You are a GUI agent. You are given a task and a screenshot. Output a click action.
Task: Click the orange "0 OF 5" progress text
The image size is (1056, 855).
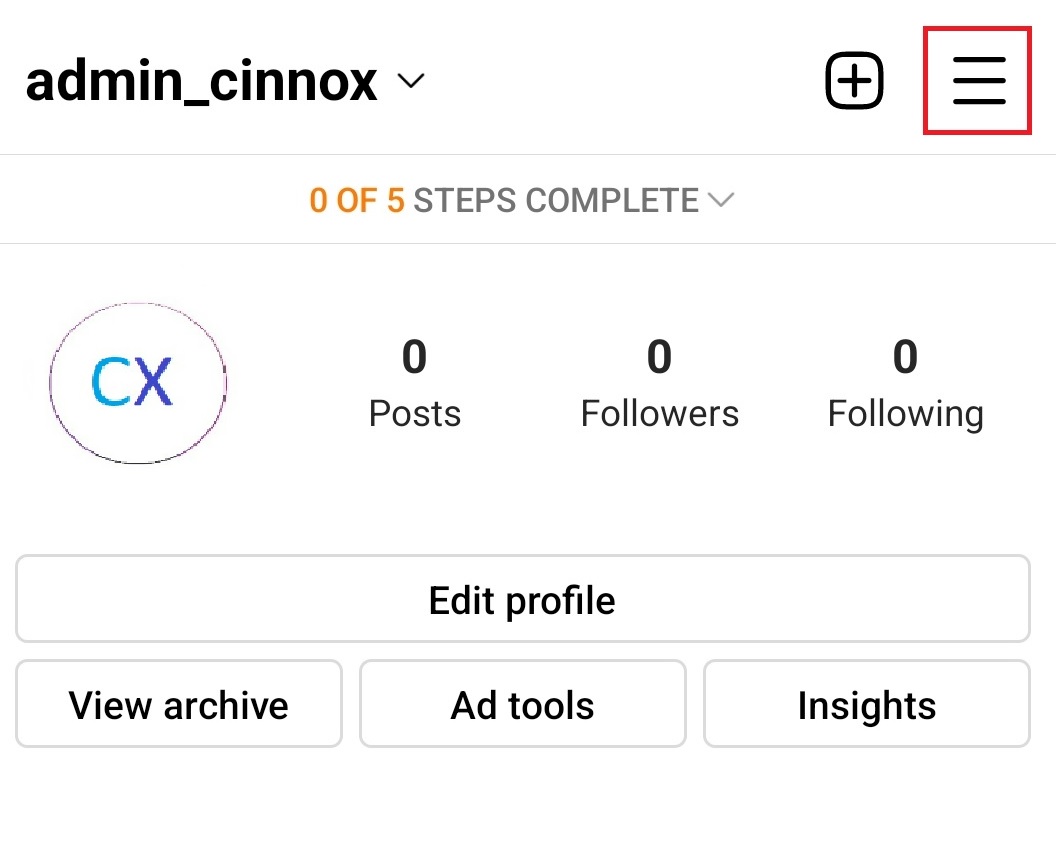(x=357, y=200)
